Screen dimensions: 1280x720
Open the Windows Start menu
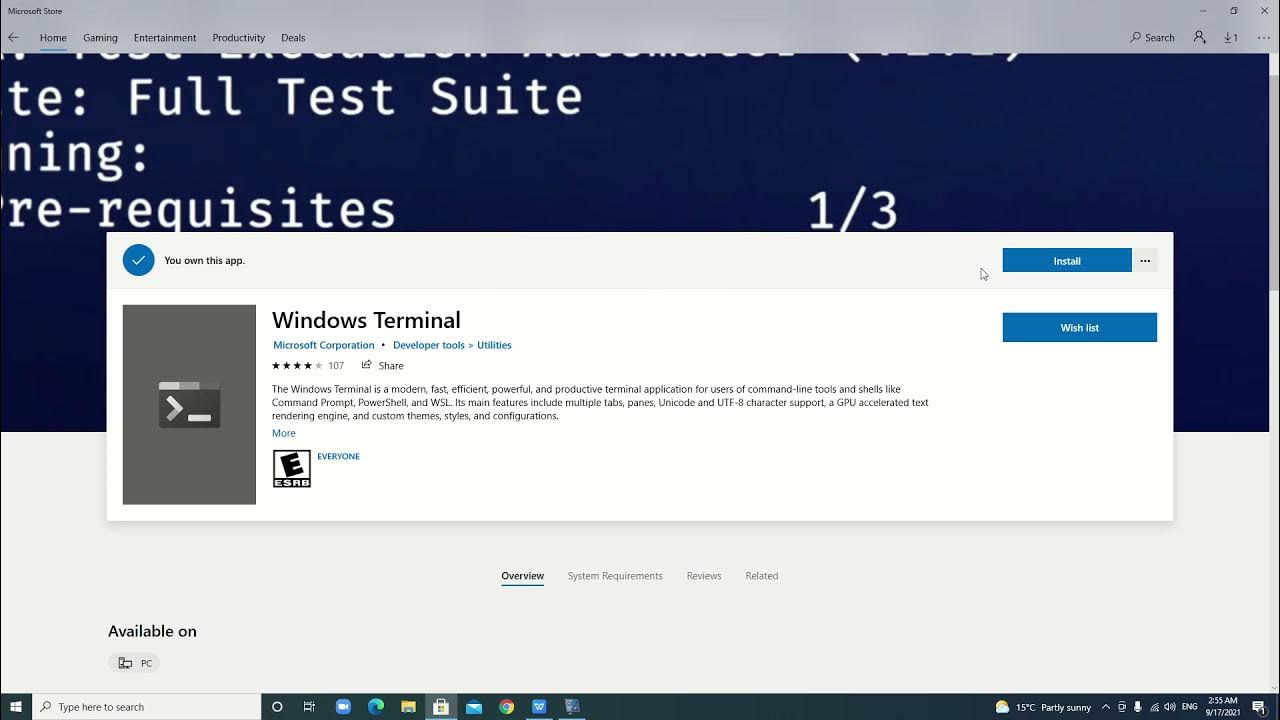pyautogui.click(x=16, y=707)
